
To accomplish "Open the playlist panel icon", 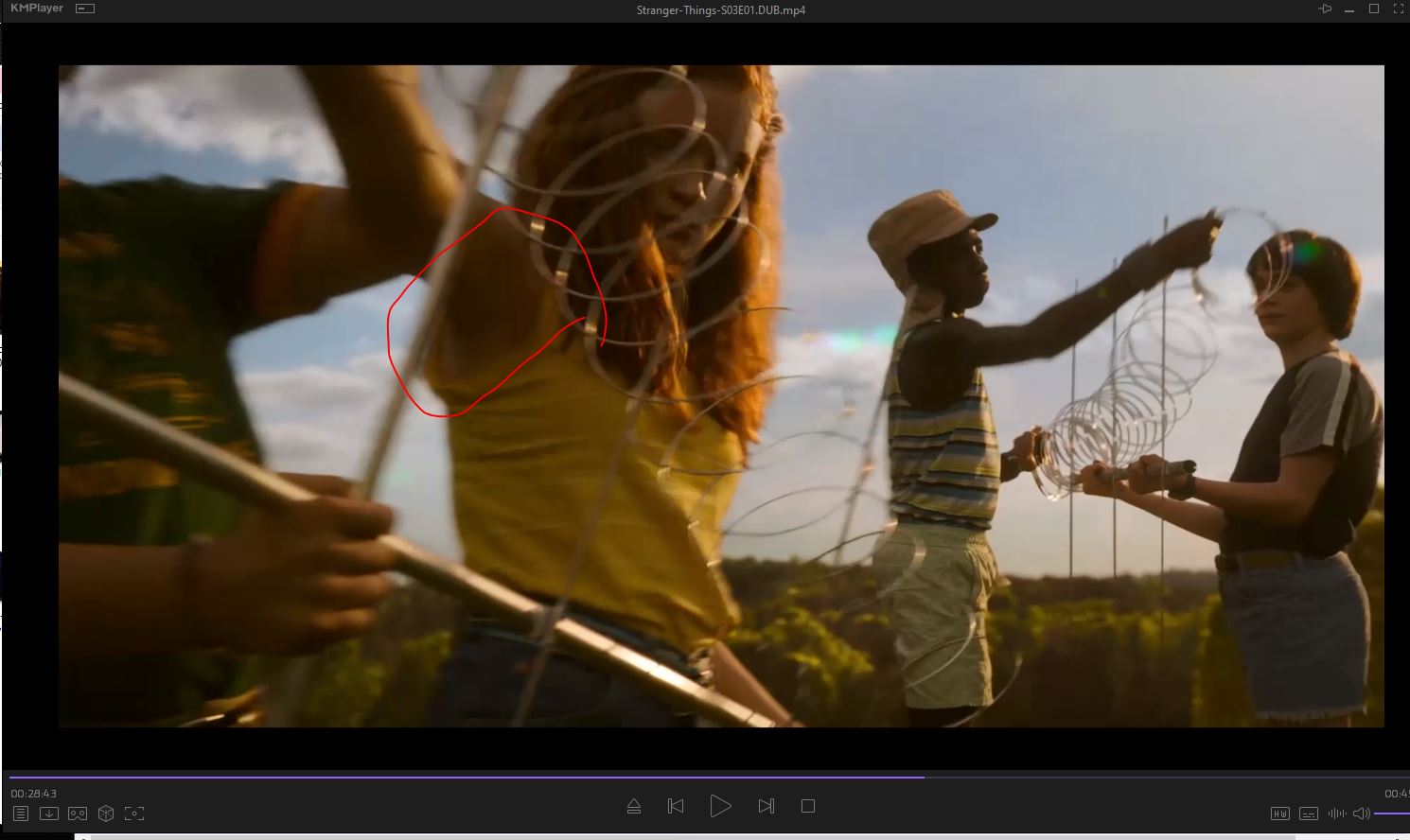I will (x=21, y=814).
